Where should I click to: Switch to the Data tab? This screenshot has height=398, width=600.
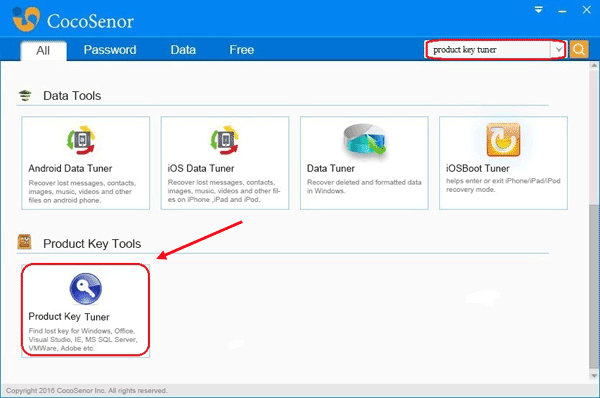pyautogui.click(x=183, y=50)
